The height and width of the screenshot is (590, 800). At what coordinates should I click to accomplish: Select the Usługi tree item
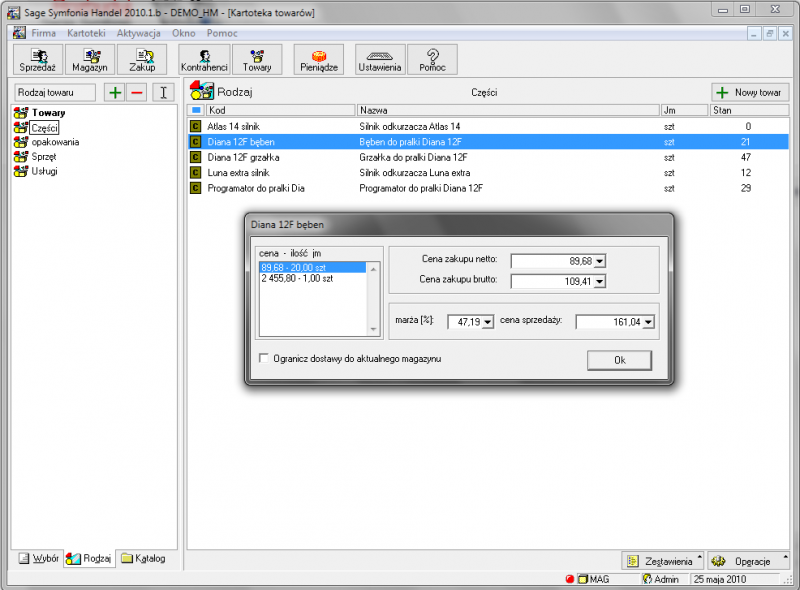tap(44, 171)
